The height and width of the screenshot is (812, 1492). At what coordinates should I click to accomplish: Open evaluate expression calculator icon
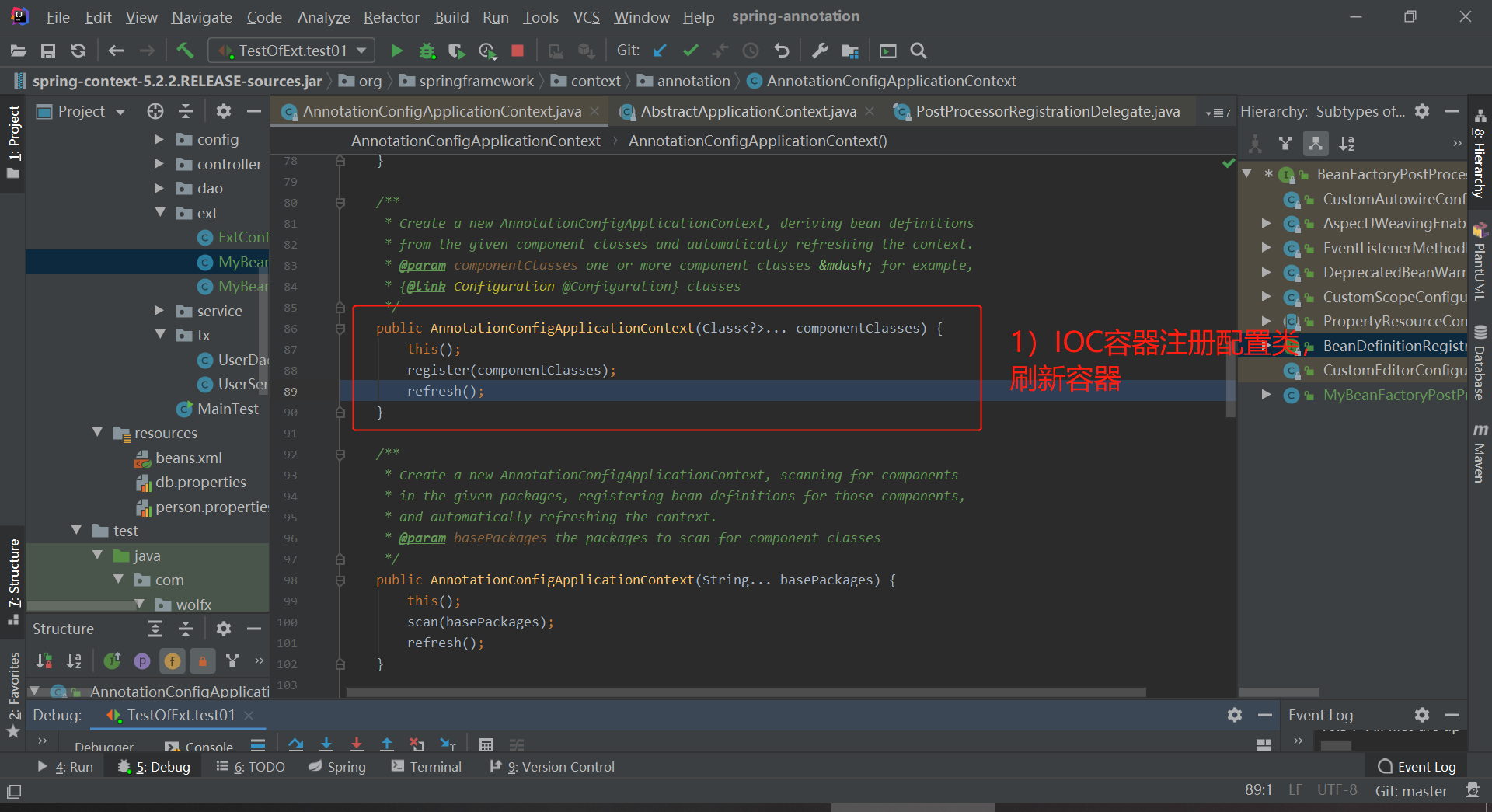486,744
